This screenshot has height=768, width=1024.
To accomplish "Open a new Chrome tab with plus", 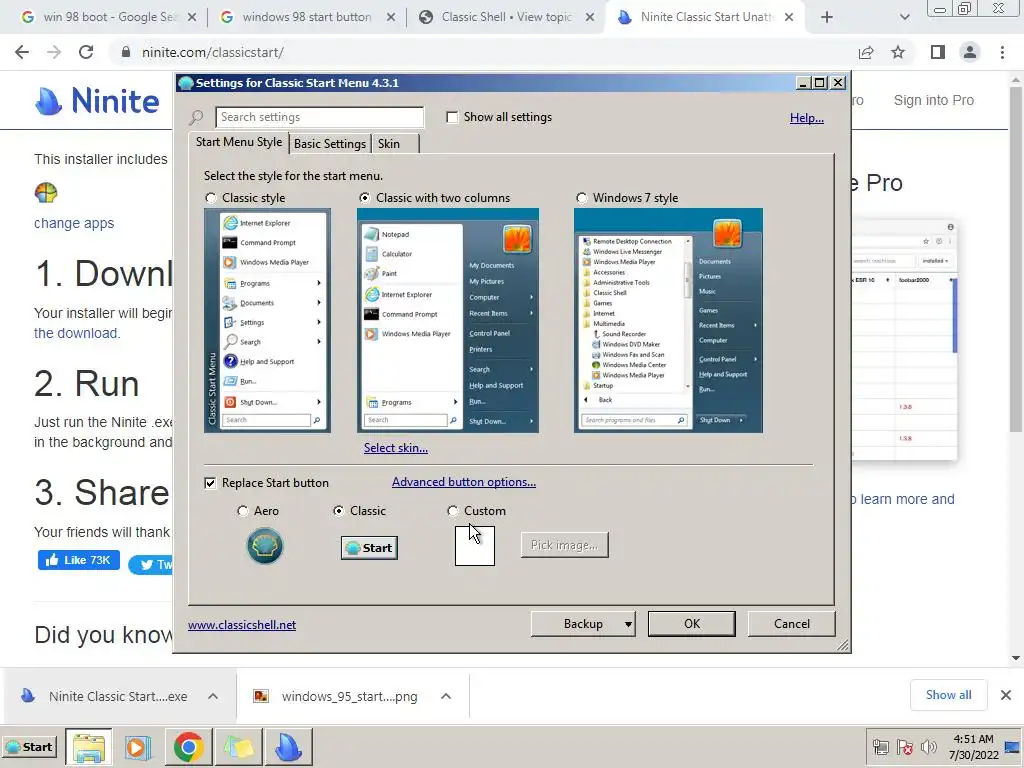I will click(x=827, y=17).
